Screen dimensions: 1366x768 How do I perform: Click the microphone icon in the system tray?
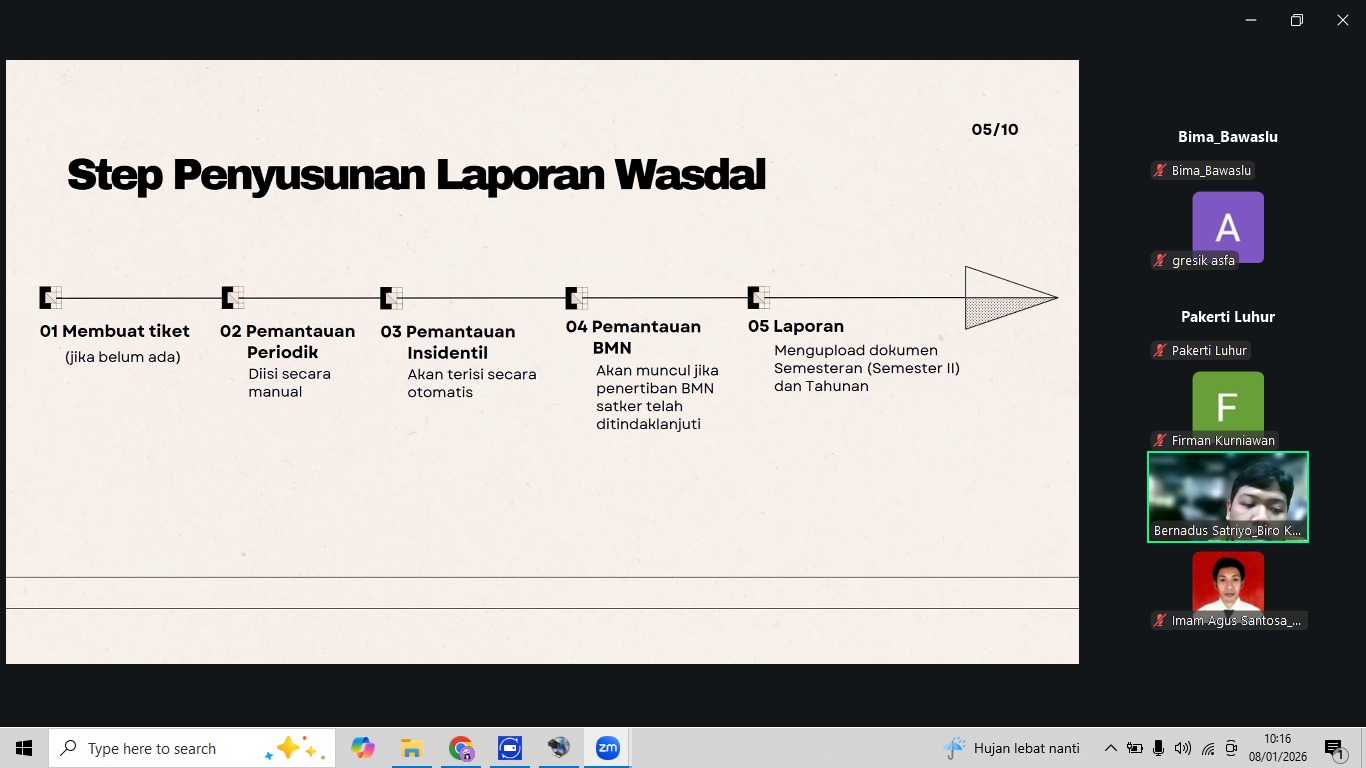click(1158, 748)
